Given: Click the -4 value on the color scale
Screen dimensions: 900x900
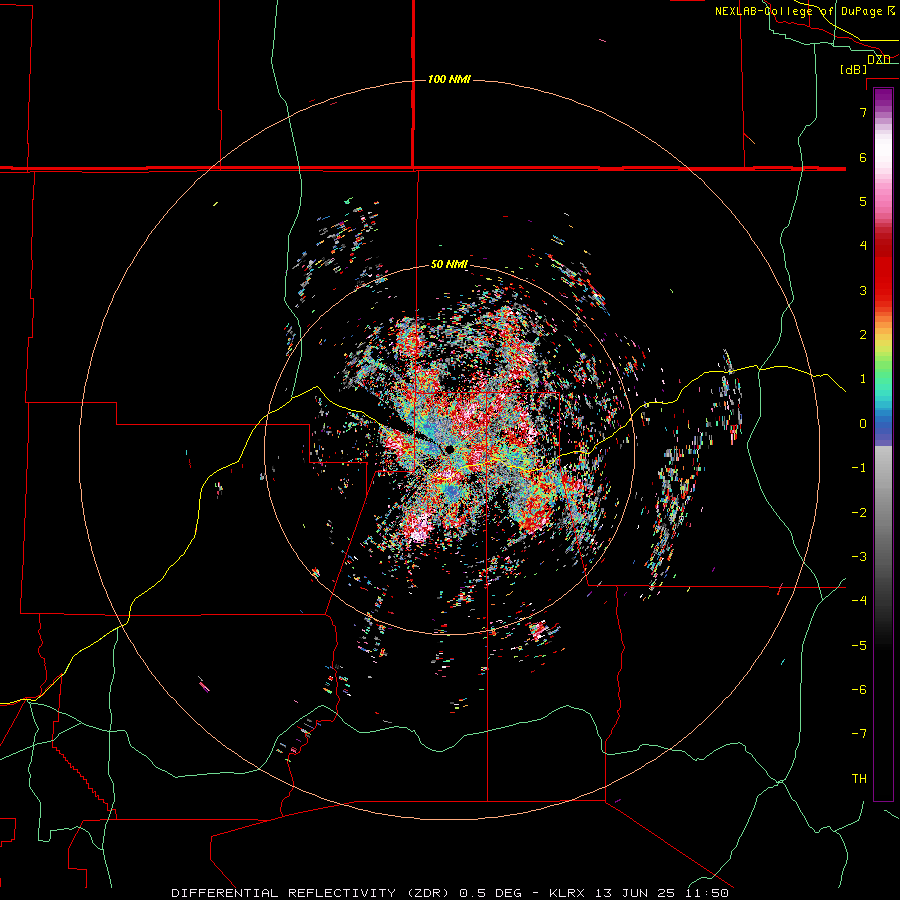Looking at the screenshot, I should (x=859, y=601).
